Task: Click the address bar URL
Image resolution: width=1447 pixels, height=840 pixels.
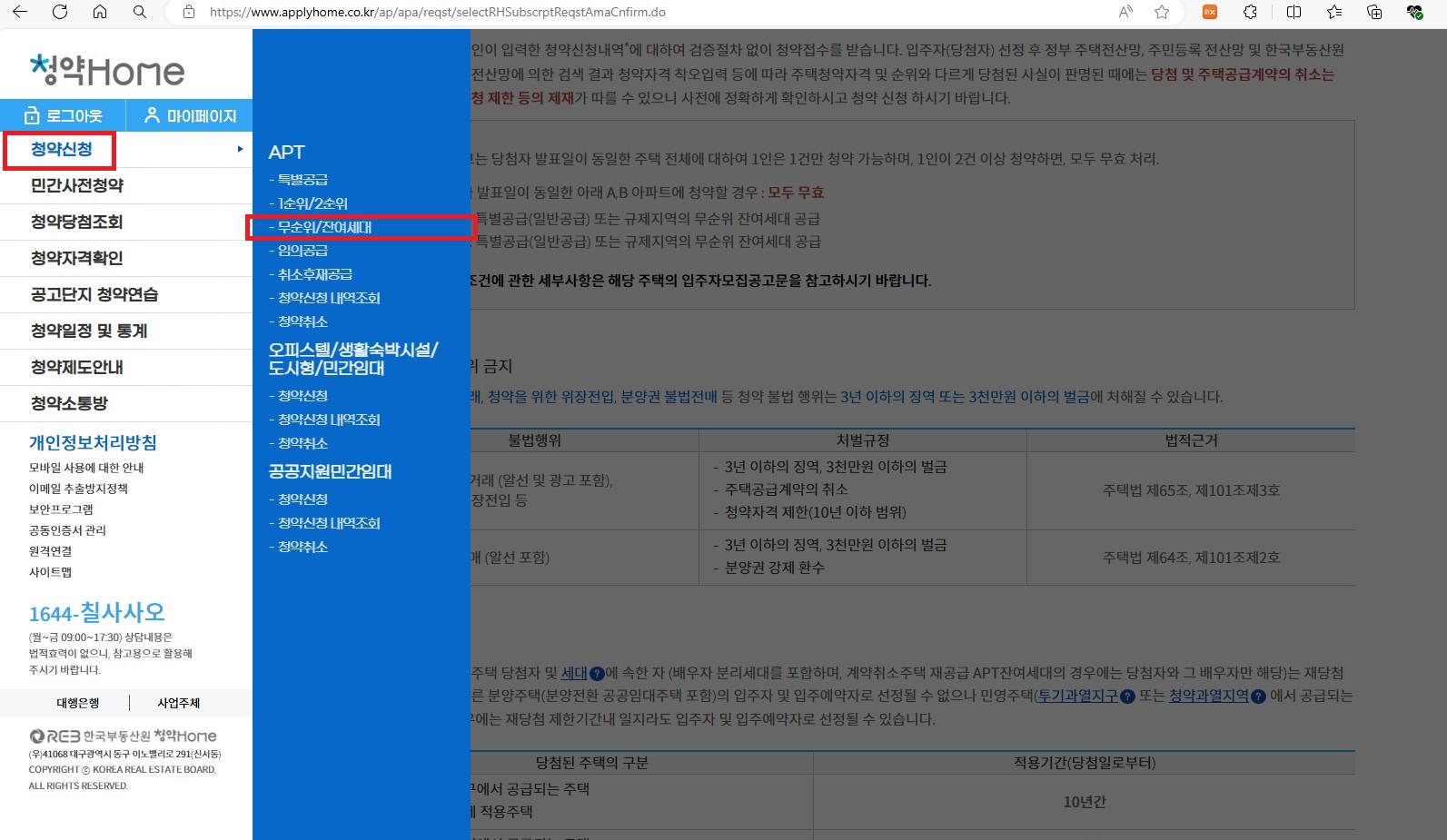Action: (438, 12)
